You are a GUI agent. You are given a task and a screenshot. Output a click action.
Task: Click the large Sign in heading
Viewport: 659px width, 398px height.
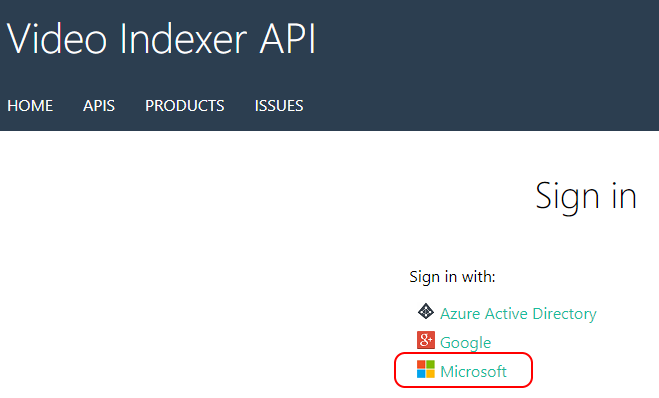[x=586, y=197]
